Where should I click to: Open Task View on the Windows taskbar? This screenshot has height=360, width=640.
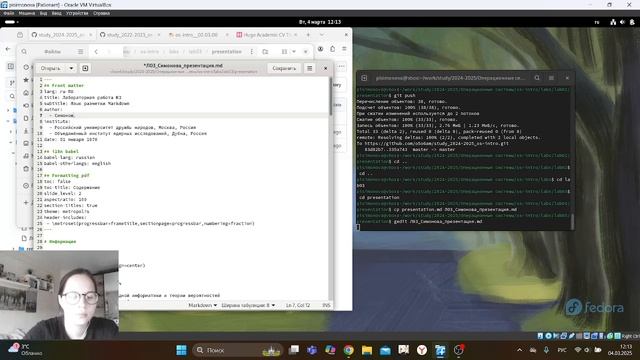[x=293, y=350]
